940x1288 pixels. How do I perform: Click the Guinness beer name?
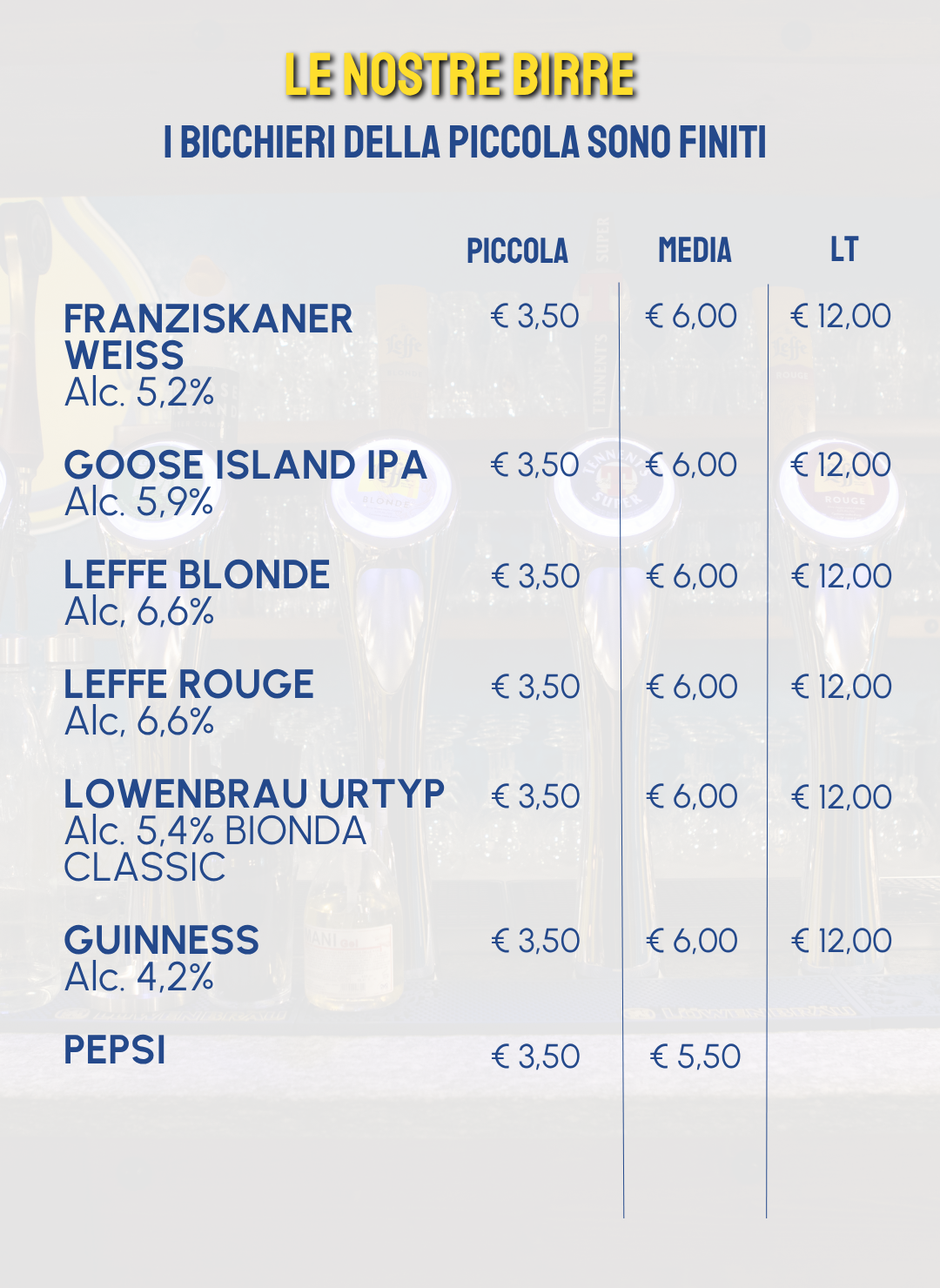click(162, 940)
